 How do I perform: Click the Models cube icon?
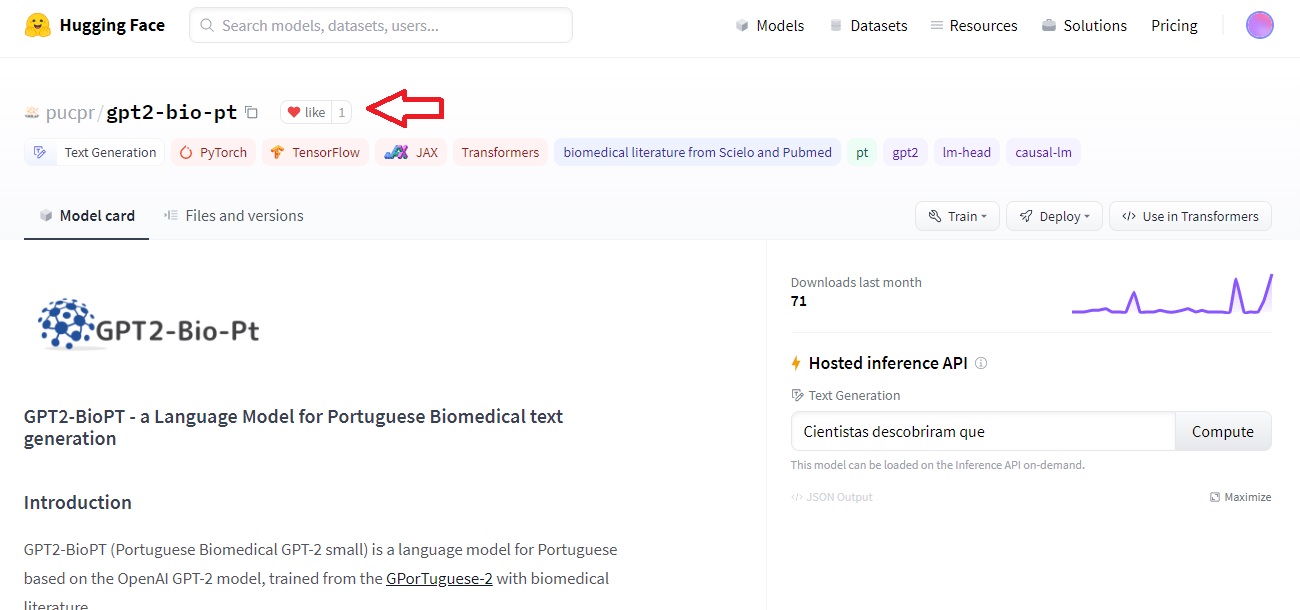pos(742,26)
